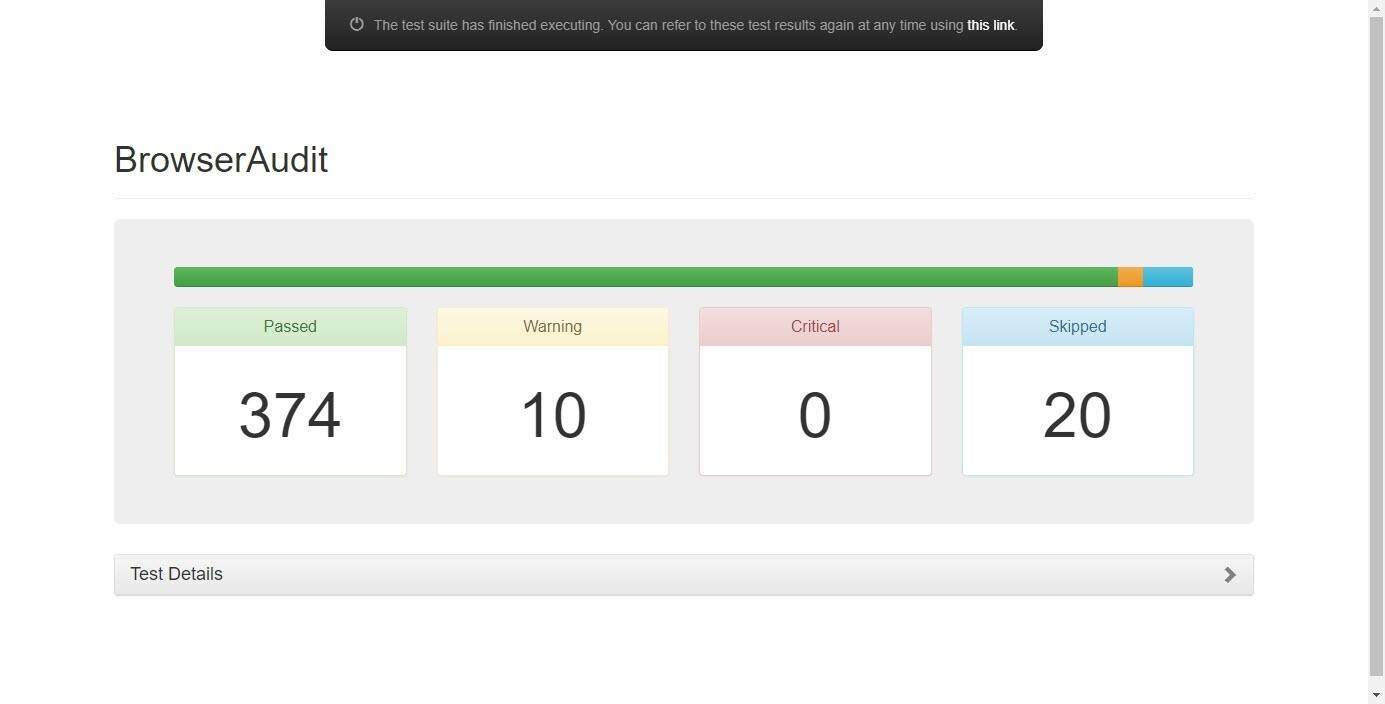Select the Skipped panel header
Image resolution: width=1385 pixels, height=704 pixels.
(1077, 327)
